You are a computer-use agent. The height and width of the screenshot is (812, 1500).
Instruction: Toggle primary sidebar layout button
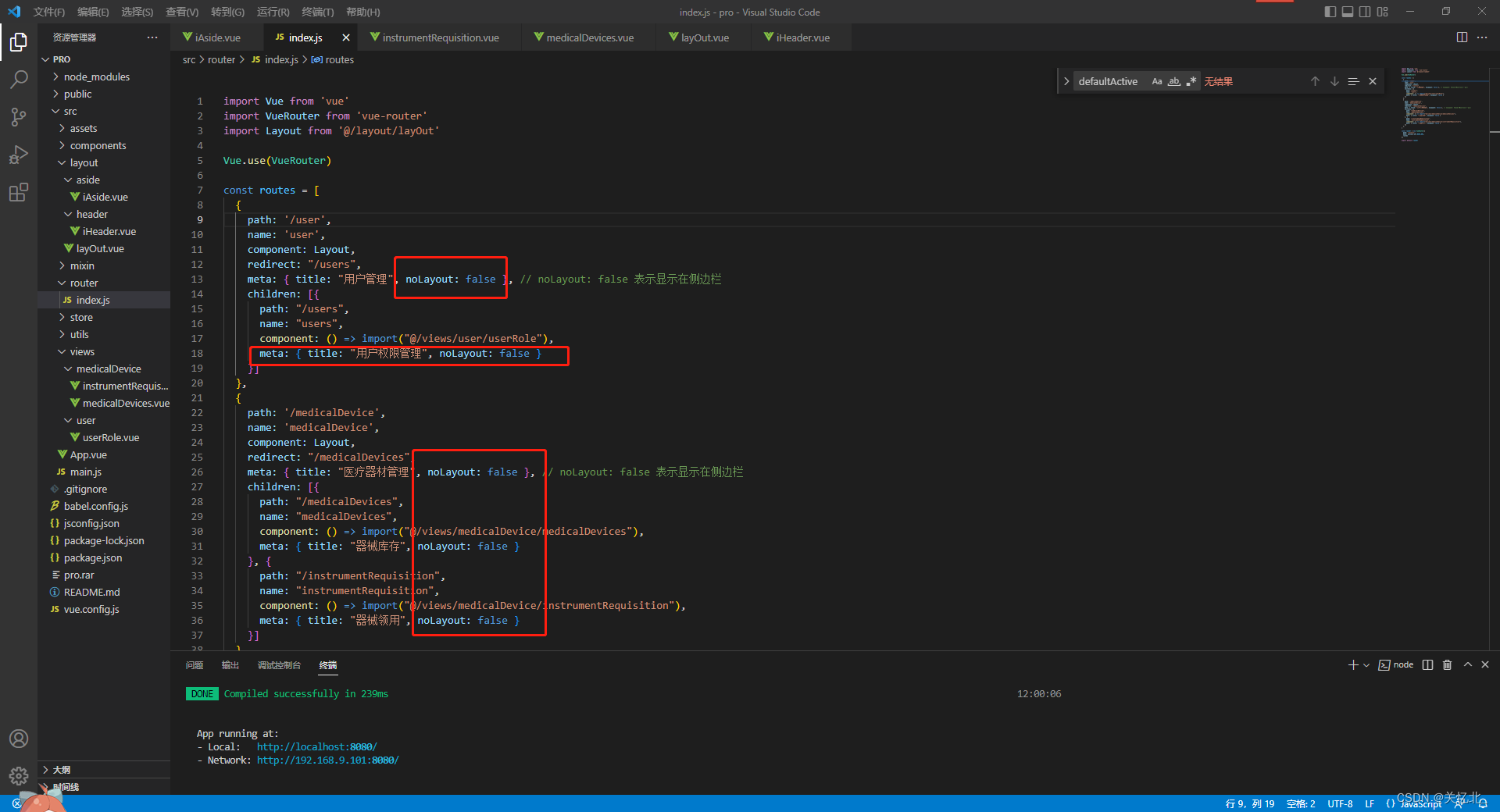pyautogui.click(x=1330, y=12)
